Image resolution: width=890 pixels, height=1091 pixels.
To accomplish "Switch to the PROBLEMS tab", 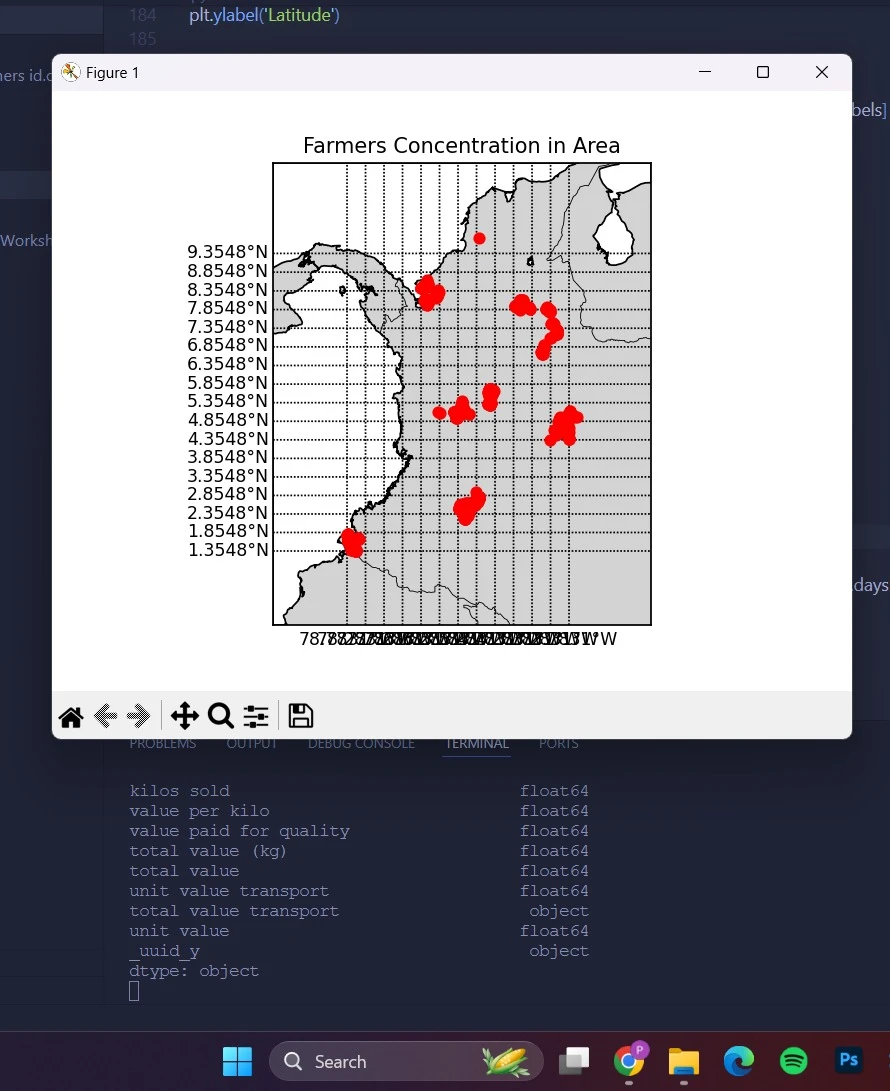I will coord(163,744).
